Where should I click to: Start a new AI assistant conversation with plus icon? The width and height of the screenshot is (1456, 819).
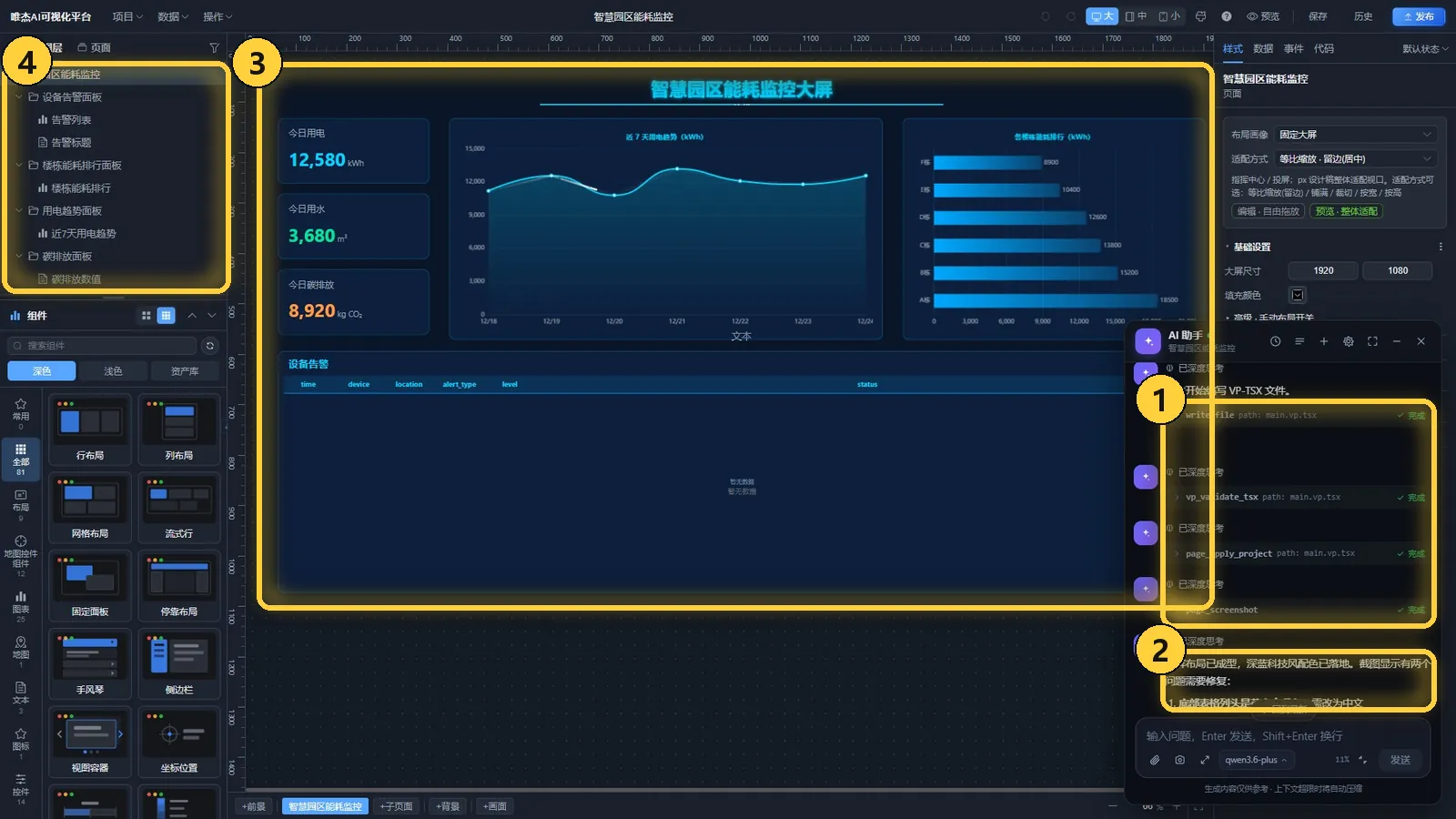1324,341
